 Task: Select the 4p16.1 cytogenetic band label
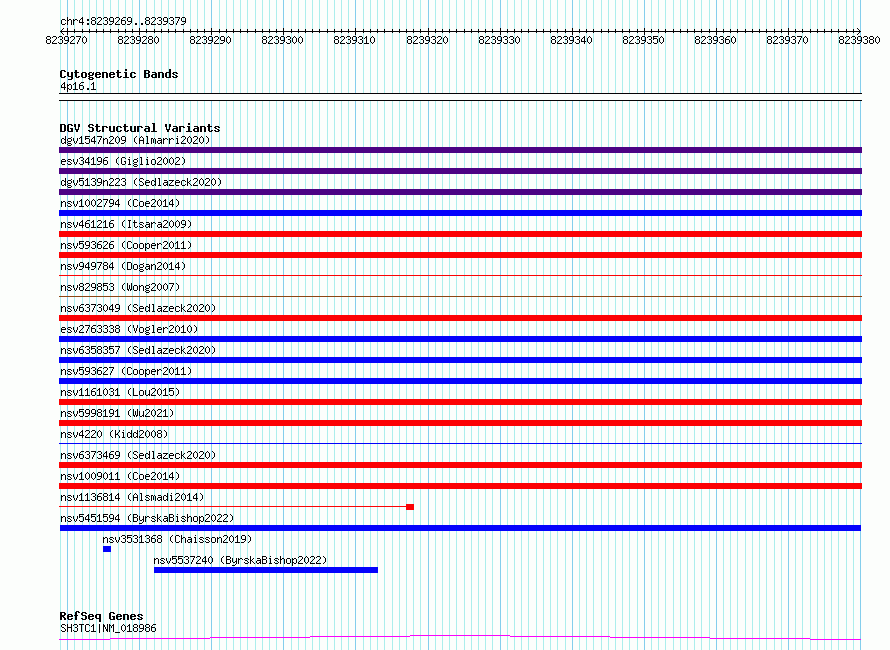(x=78, y=86)
